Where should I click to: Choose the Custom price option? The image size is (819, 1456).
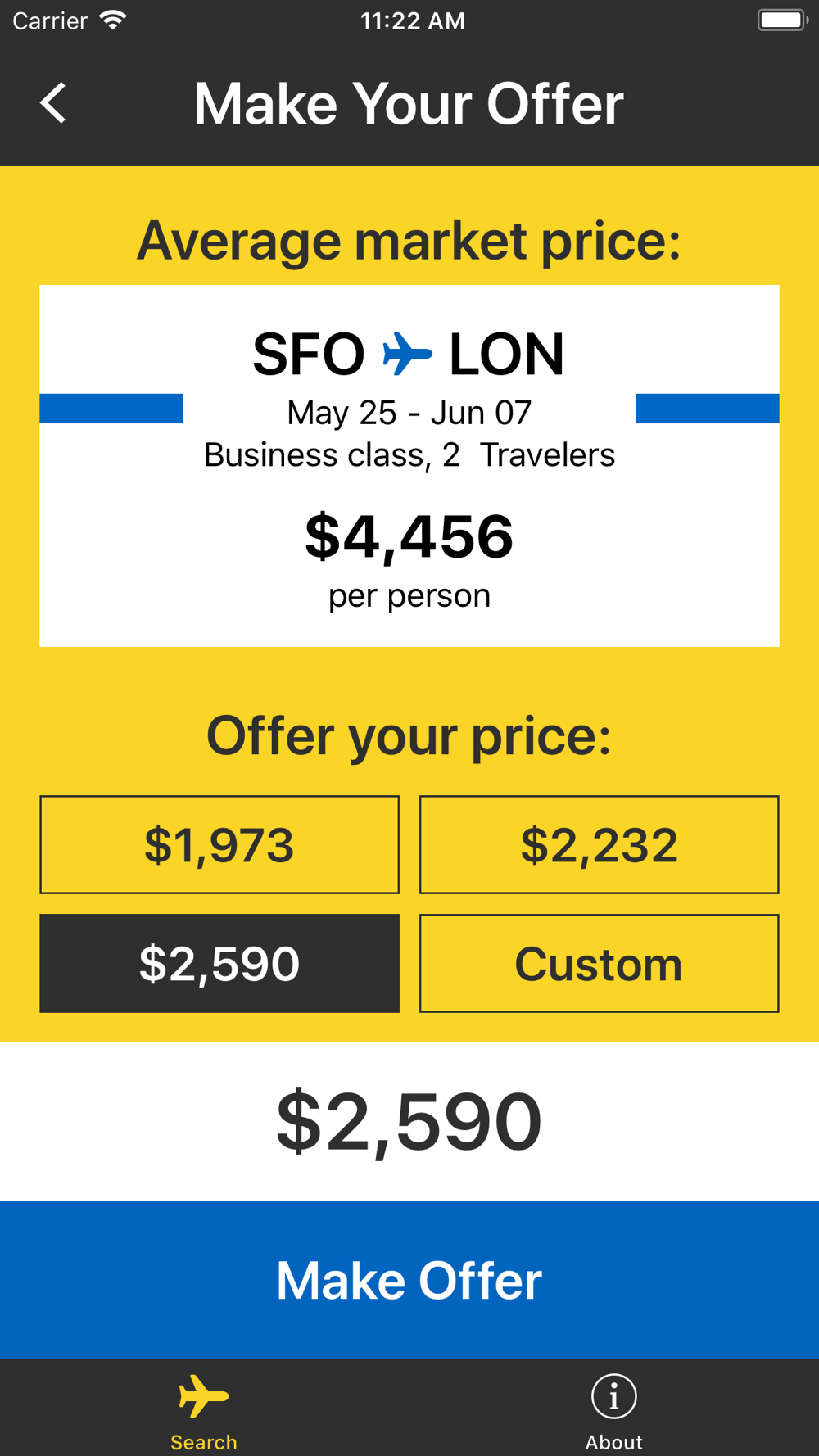pos(599,963)
